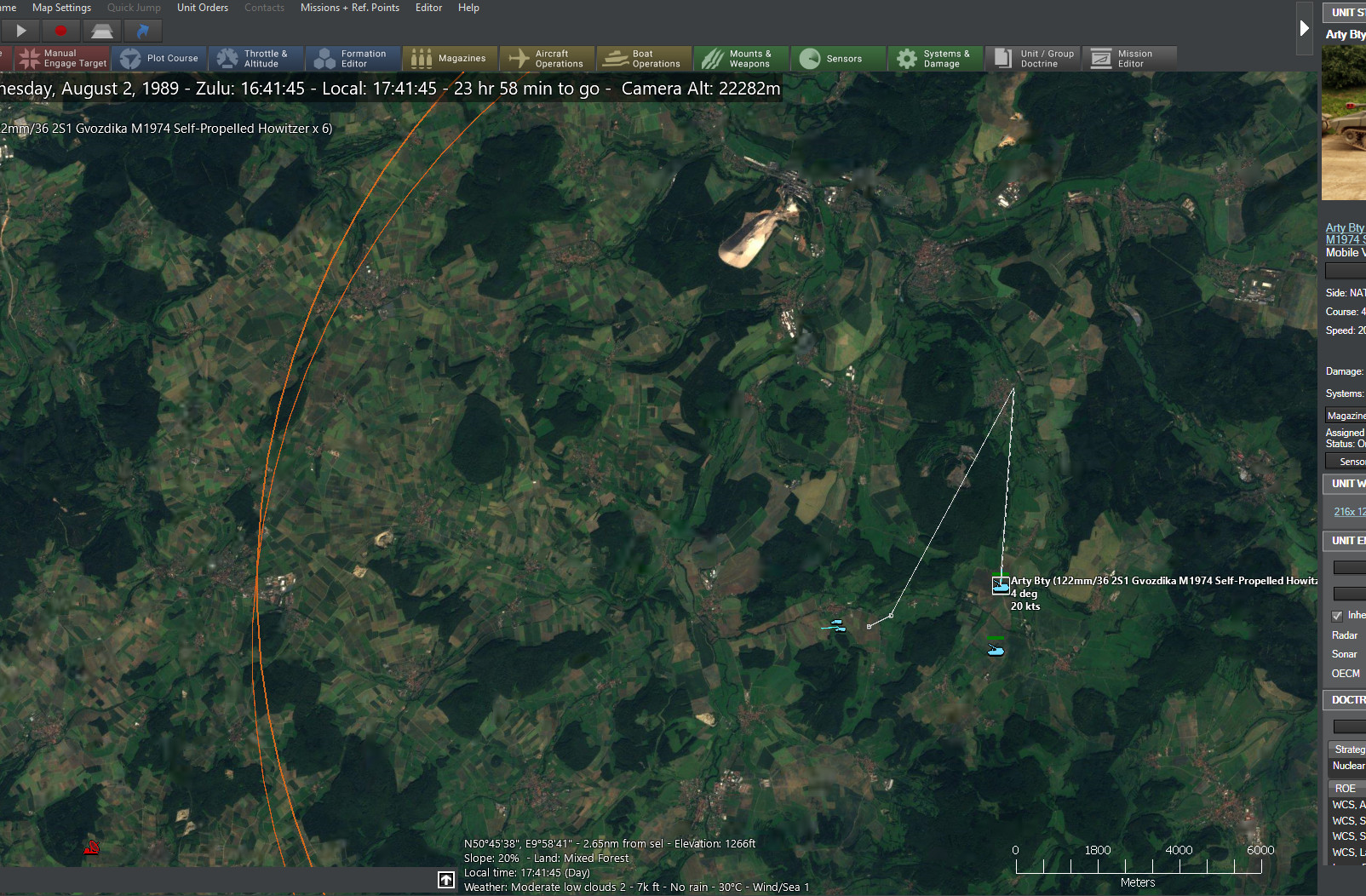Open the Contacts menu

pyautogui.click(x=265, y=8)
